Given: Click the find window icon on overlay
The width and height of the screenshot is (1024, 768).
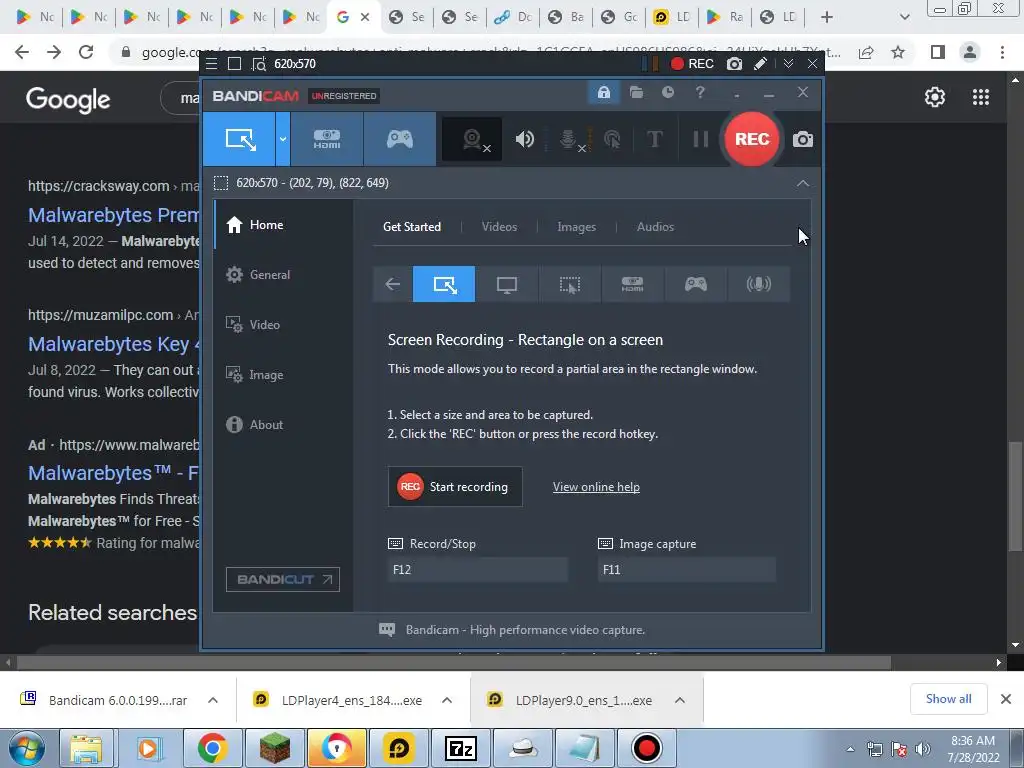Looking at the screenshot, I should click(x=259, y=63).
